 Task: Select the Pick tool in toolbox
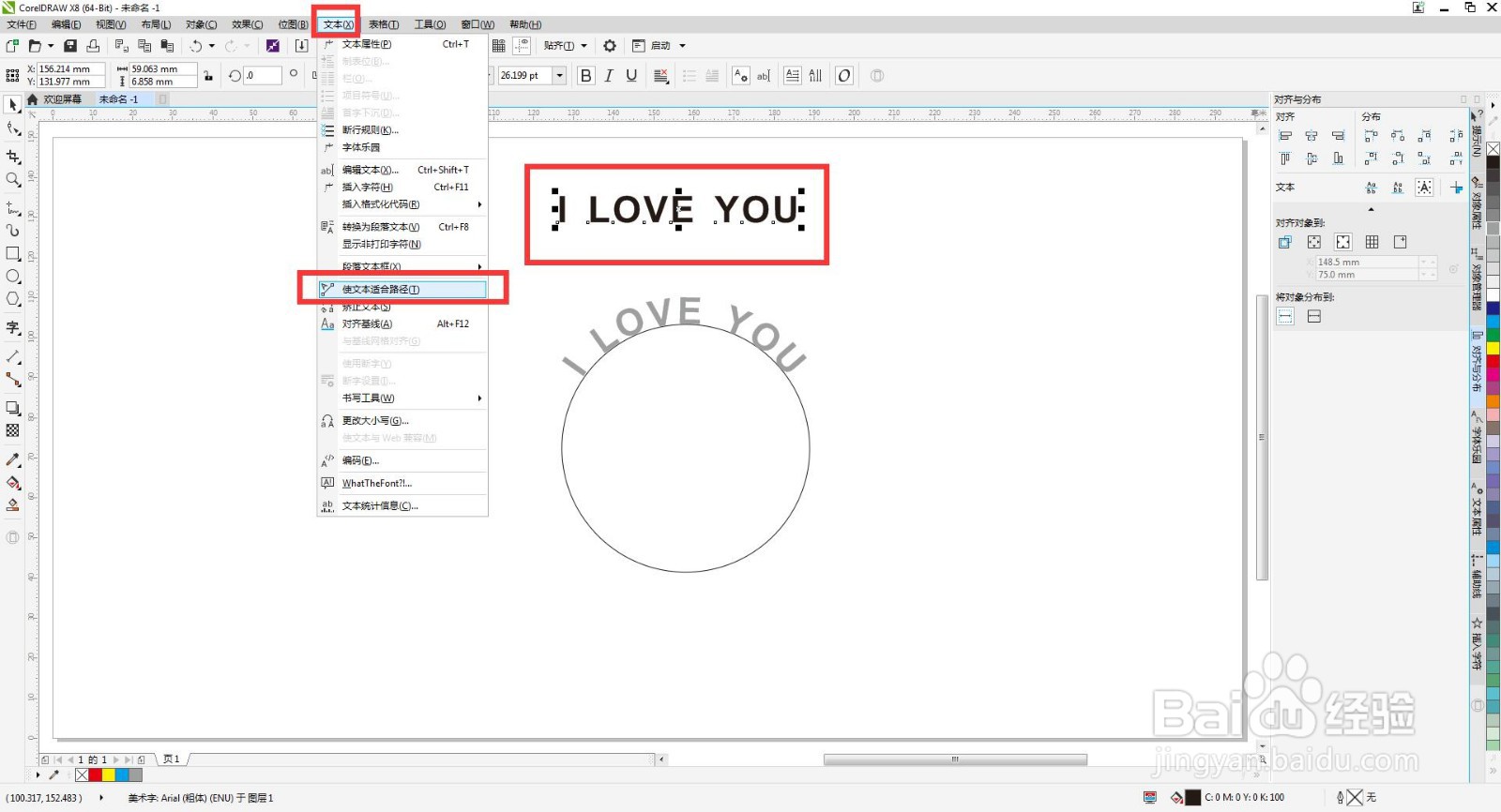tap(13, 104)
